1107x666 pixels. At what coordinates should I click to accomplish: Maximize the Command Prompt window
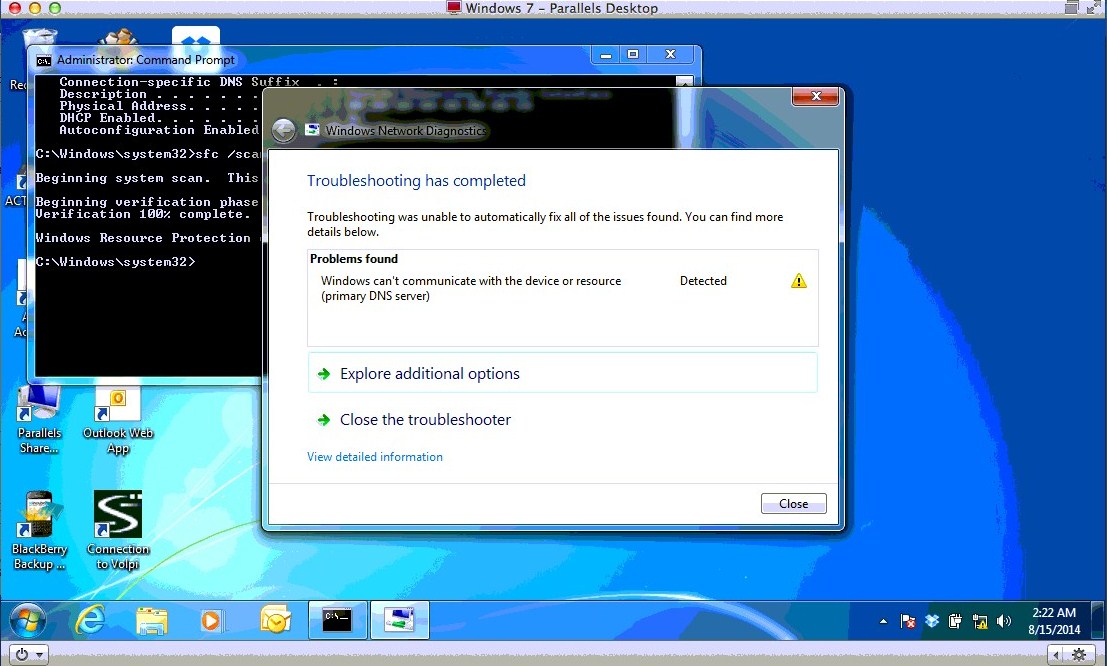point(633,54)
